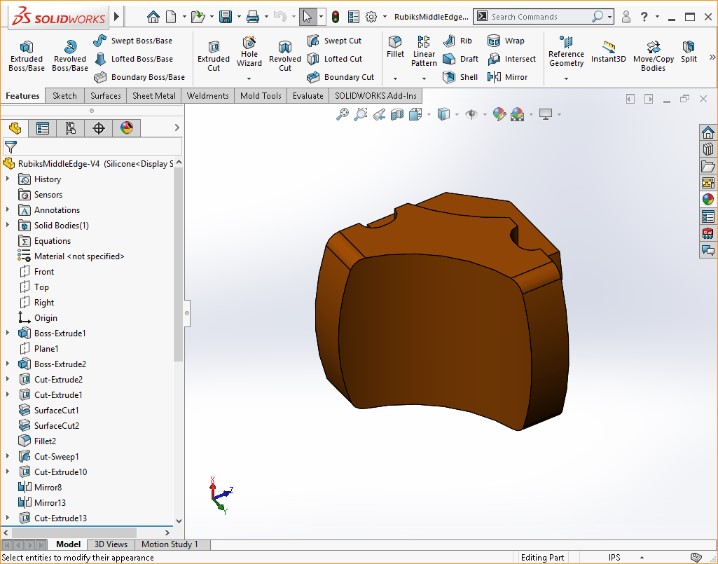718x564 pixels.
Task: Open Move/Copy Bodies tool
Action: (653, 56)
